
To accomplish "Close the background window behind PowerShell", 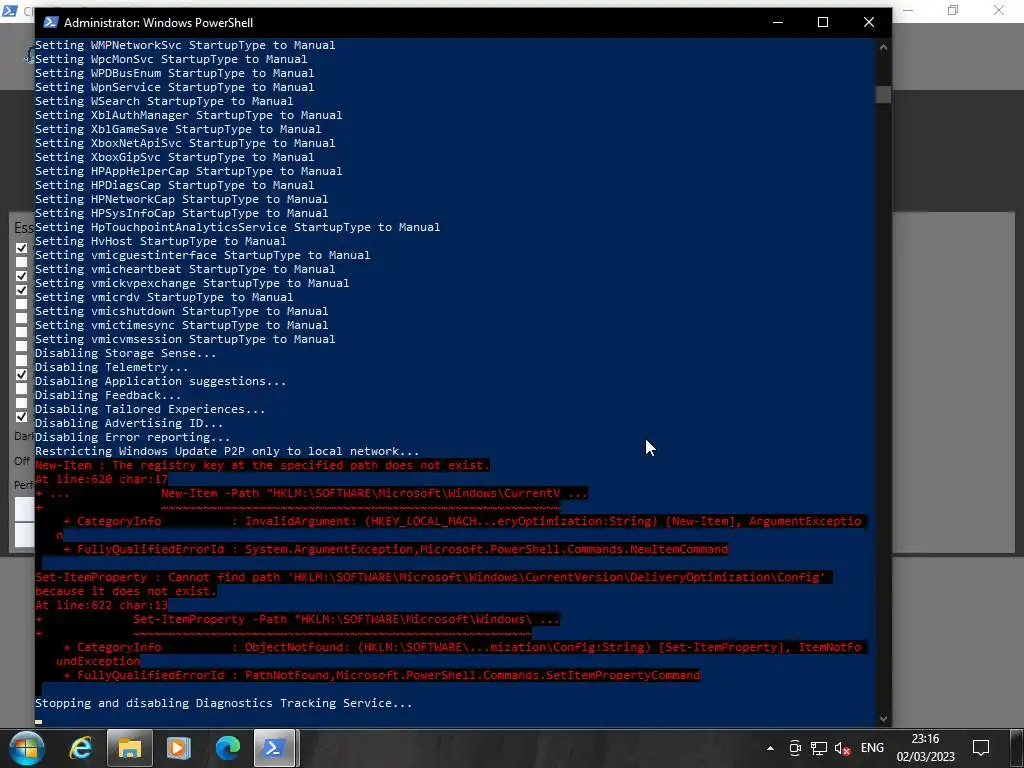I will 999,10.
